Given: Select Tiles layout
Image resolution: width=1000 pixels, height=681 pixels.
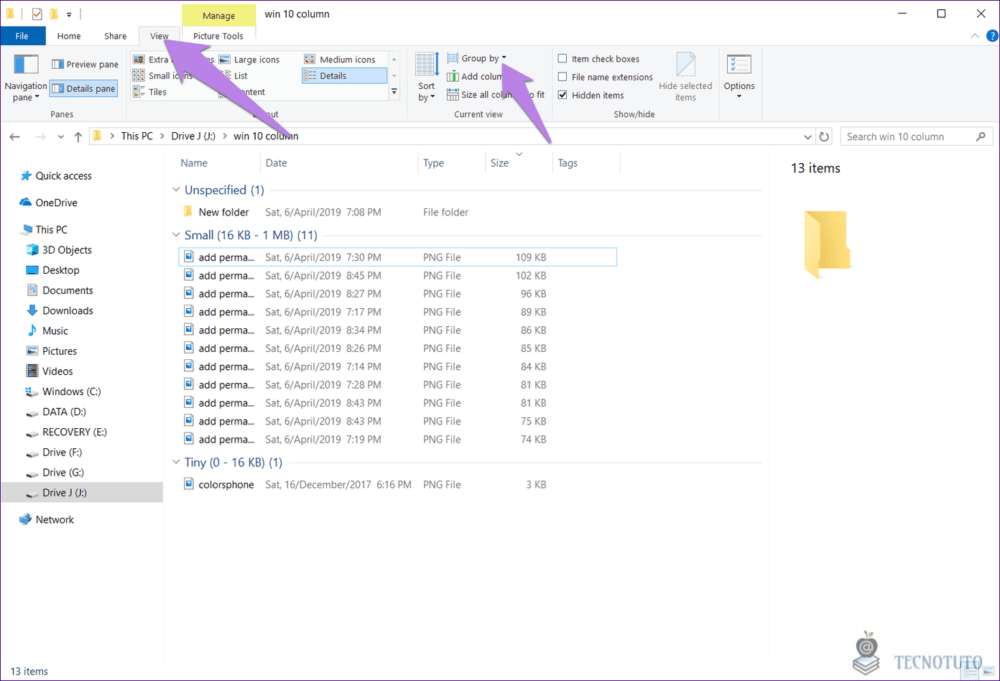Looking at the screenshot, I should point(149,92).
